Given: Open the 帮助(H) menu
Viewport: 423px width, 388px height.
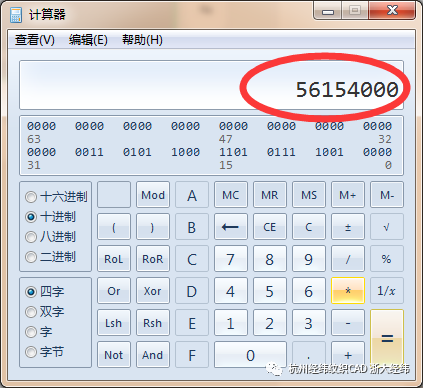Looking at the screenshot, I should pos(142,40).
